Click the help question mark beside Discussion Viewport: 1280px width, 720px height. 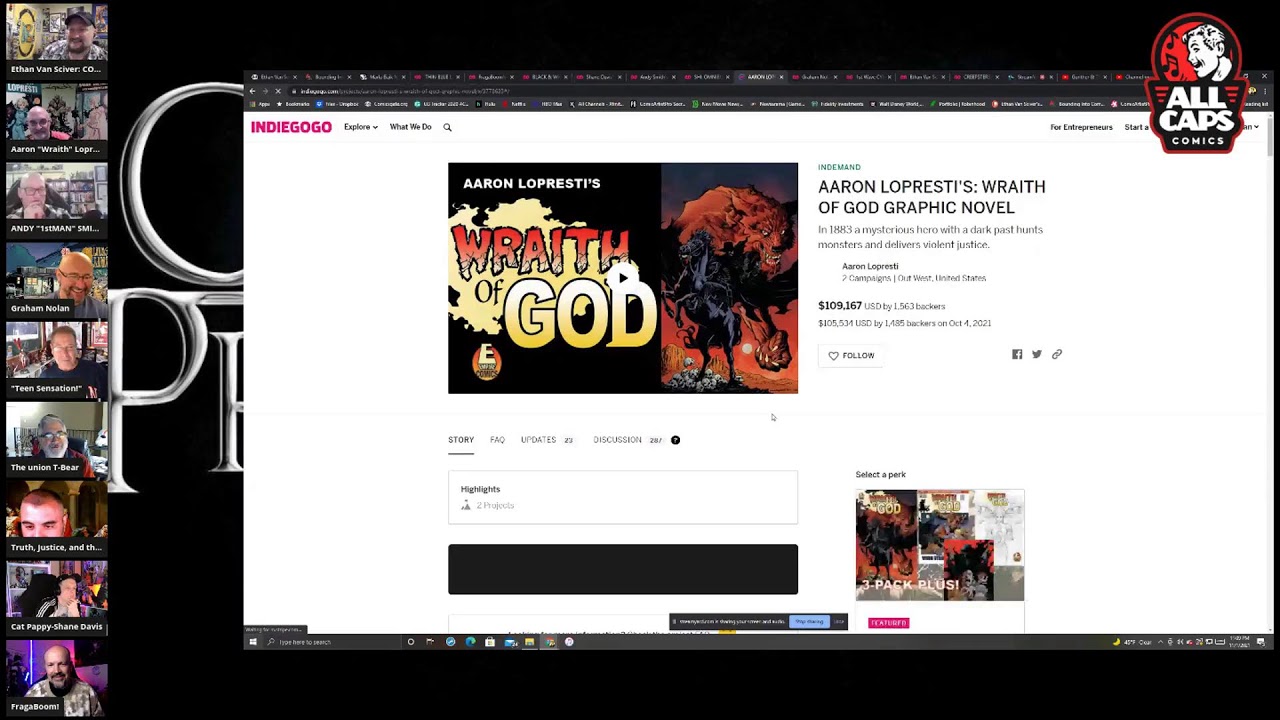click(675, 440)
